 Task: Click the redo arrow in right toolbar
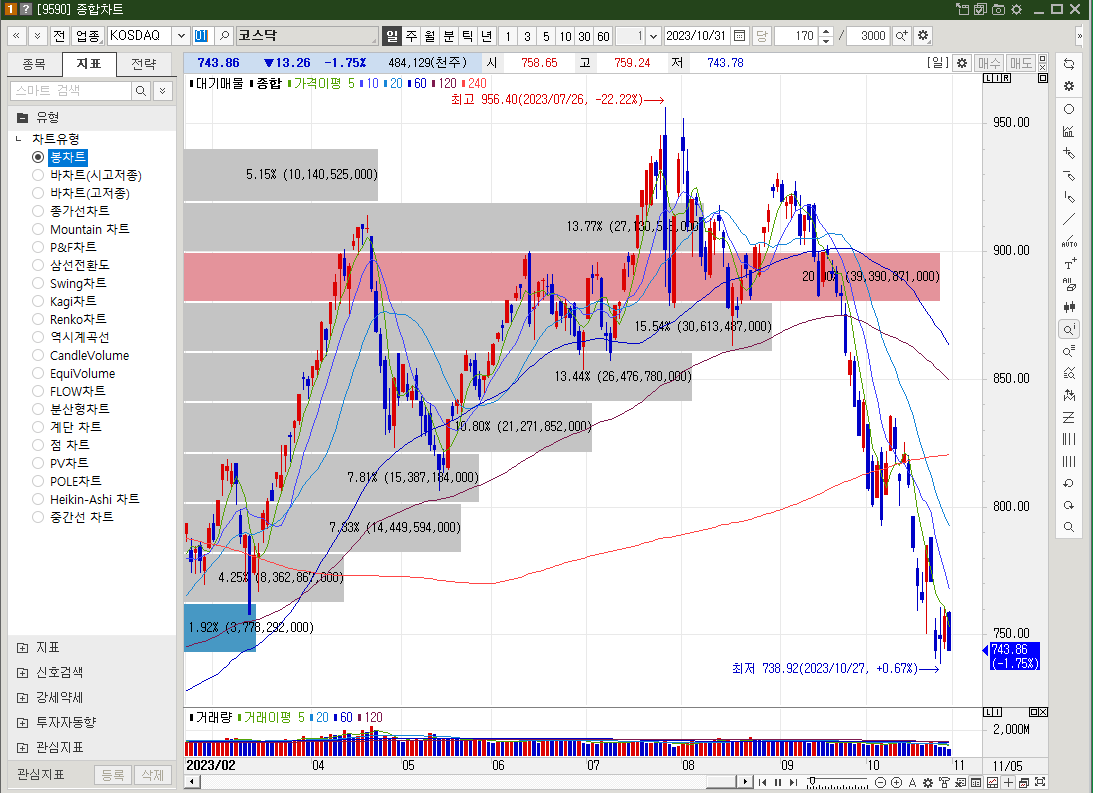tap(1069, 505)
